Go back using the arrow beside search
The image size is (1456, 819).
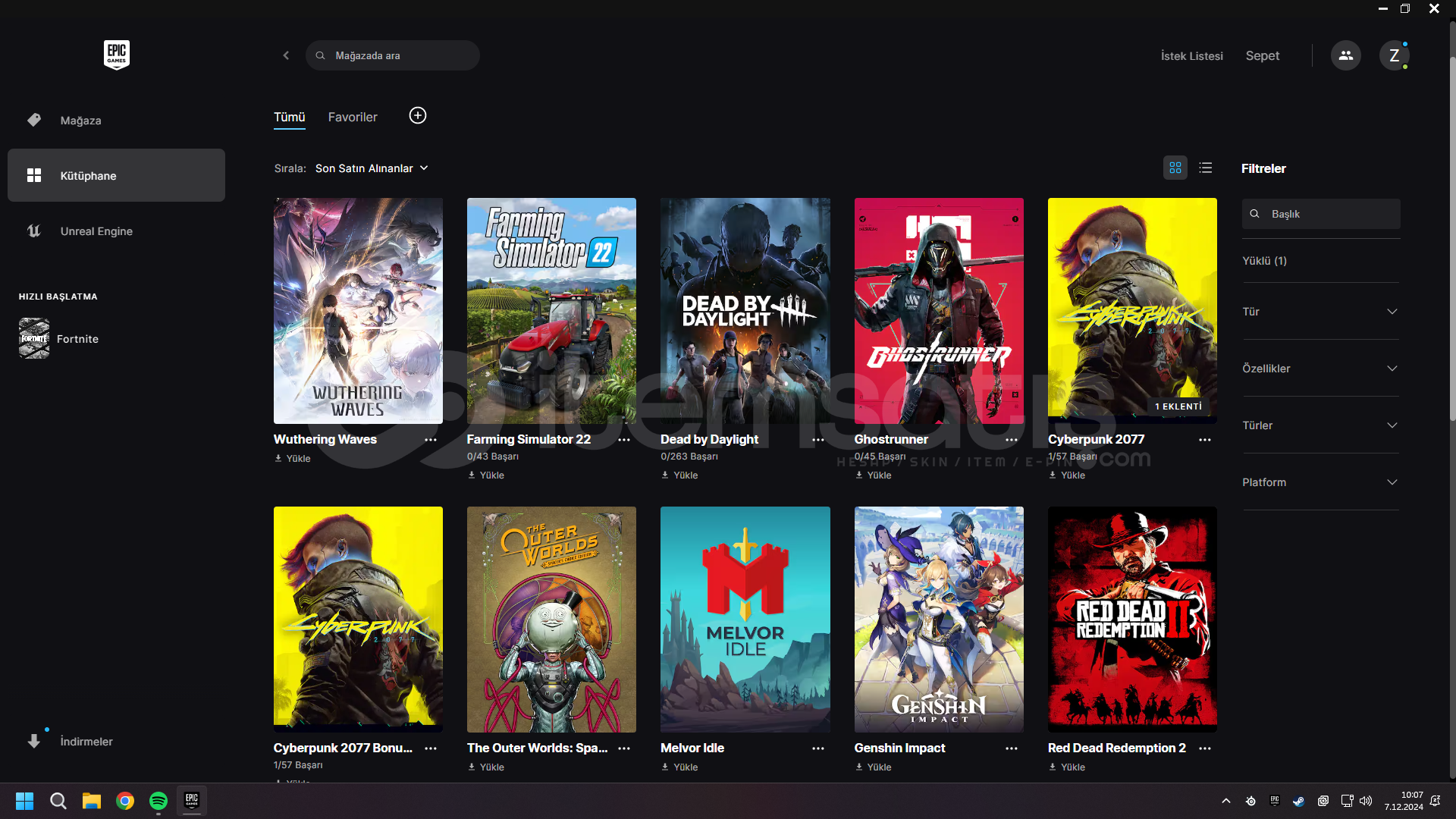pyautogui.click(x=286, y=55)
